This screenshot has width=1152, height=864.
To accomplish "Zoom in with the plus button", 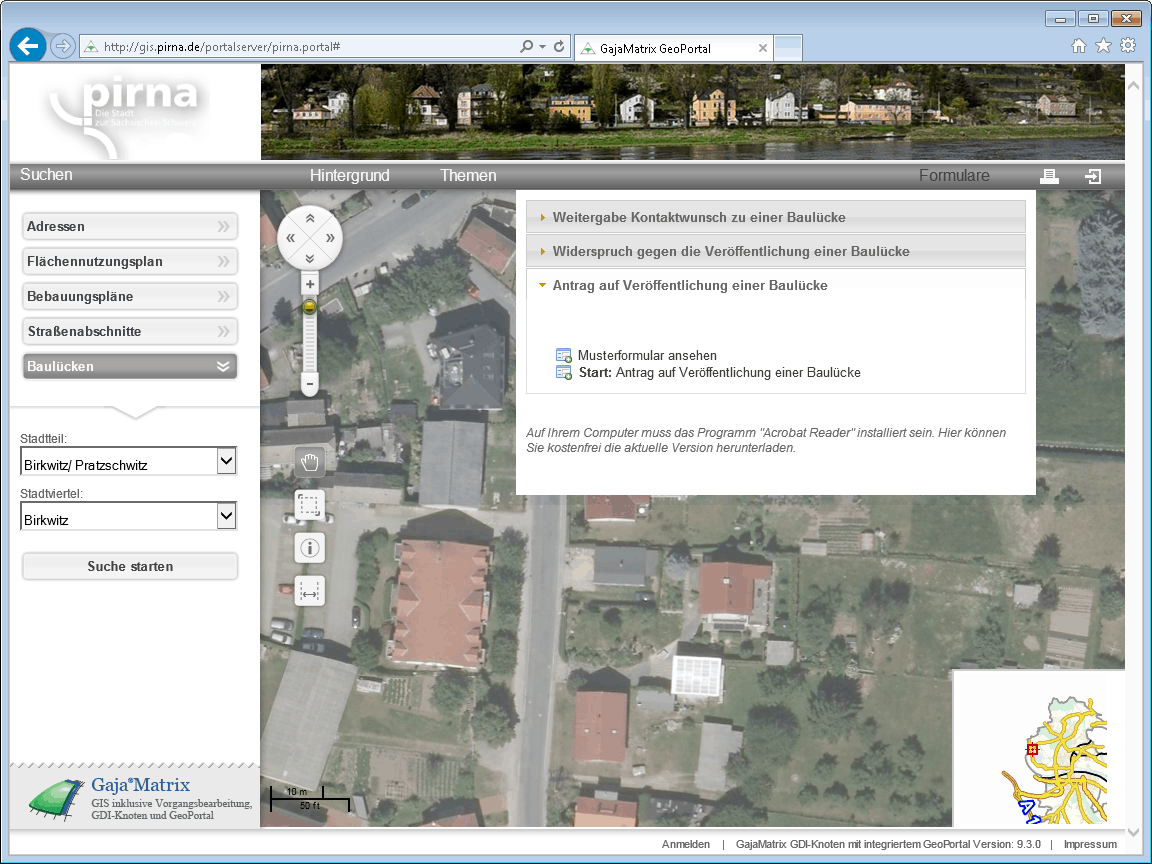I will [x=310, y=285].
